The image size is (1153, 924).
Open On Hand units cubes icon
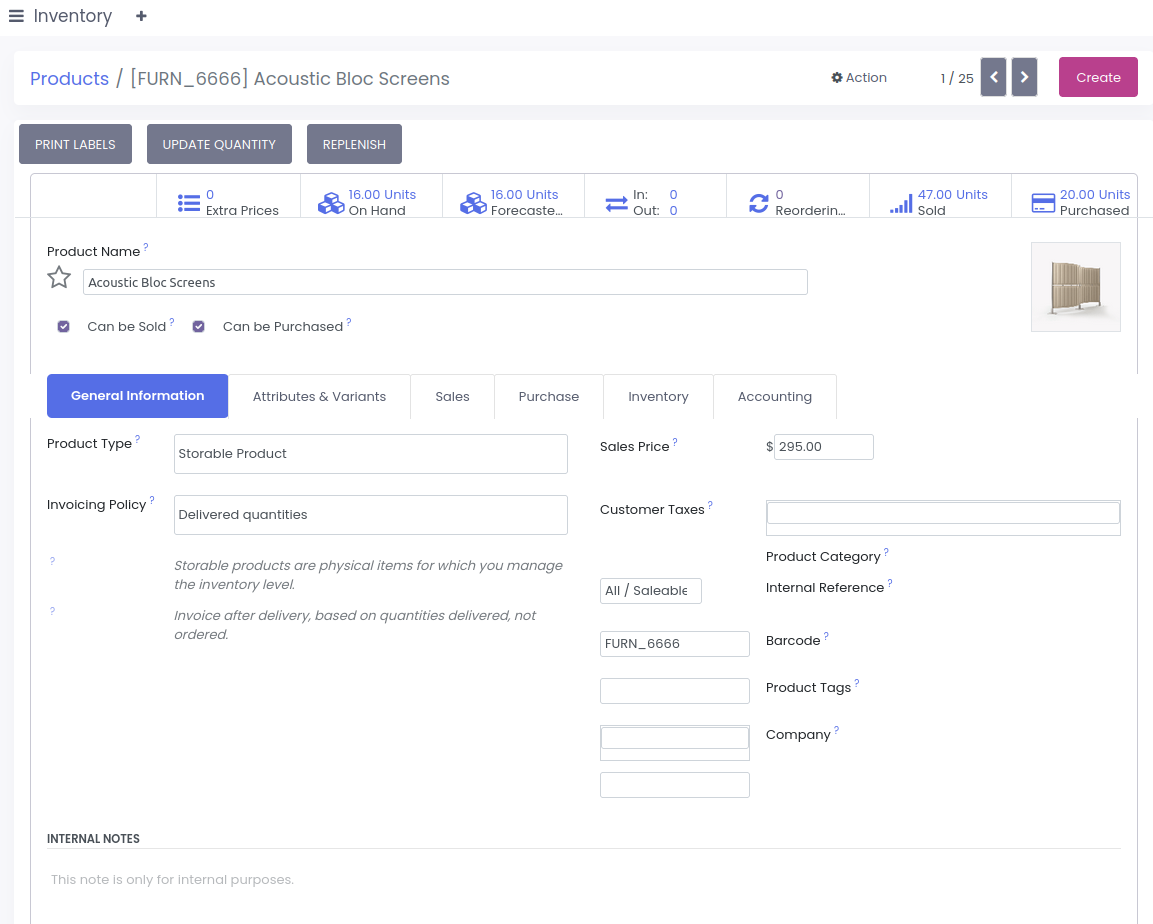331,203
